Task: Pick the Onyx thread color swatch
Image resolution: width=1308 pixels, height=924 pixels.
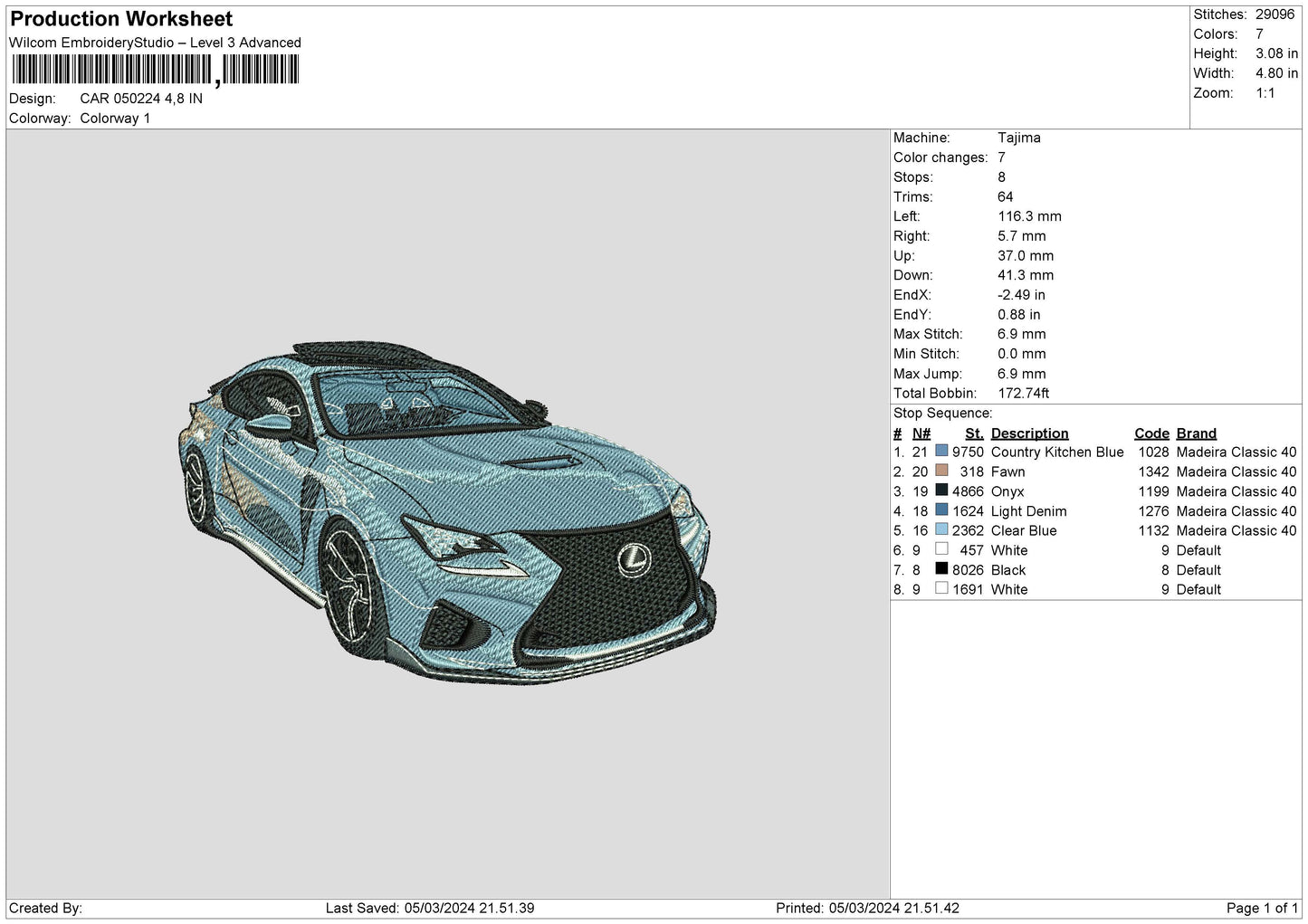Action: (941, 491)
